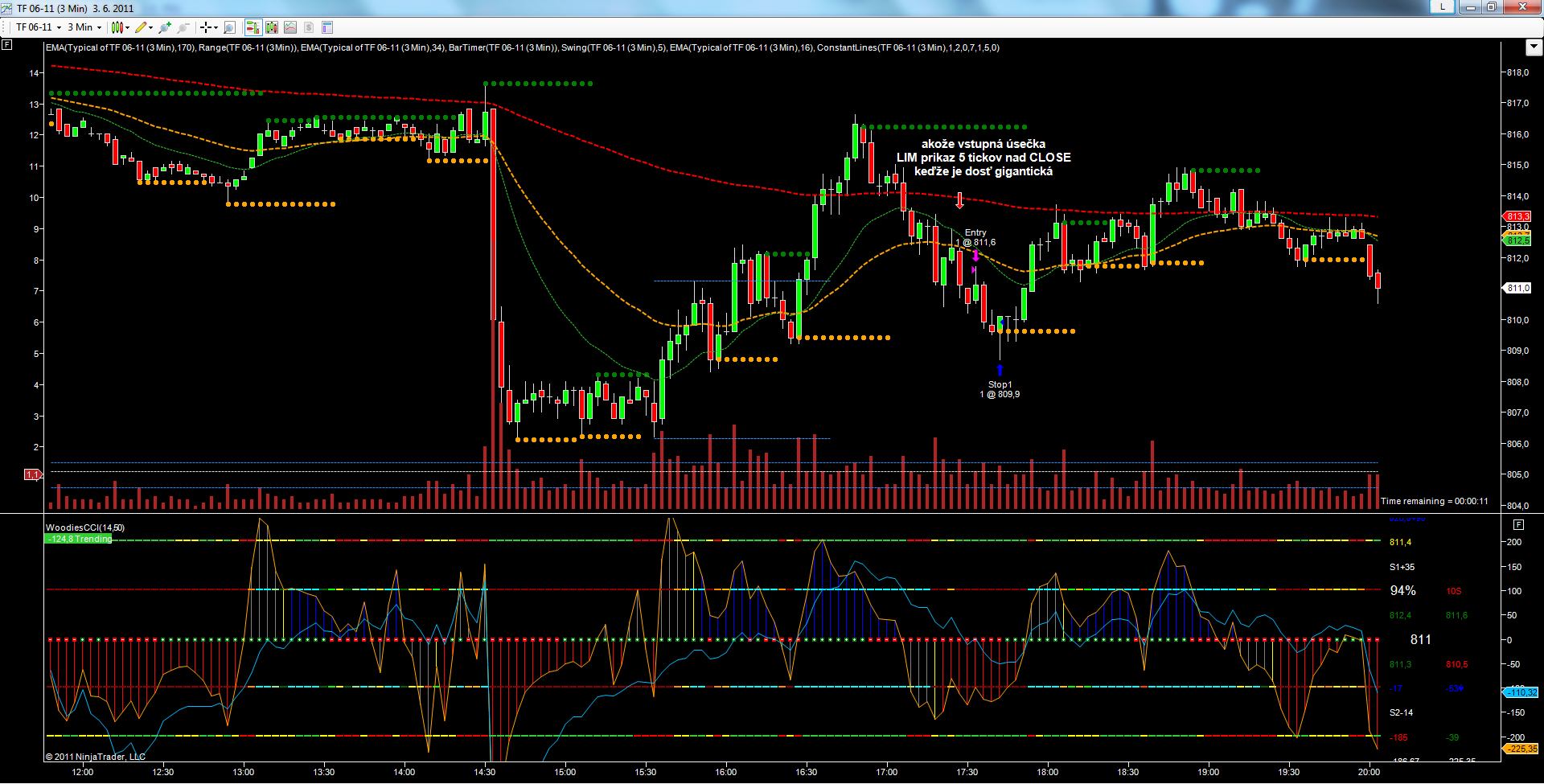Click the "Stop1 1 @ 809,9" label
Viewport: 1544px width, 784px height.
pos(1000,389)
